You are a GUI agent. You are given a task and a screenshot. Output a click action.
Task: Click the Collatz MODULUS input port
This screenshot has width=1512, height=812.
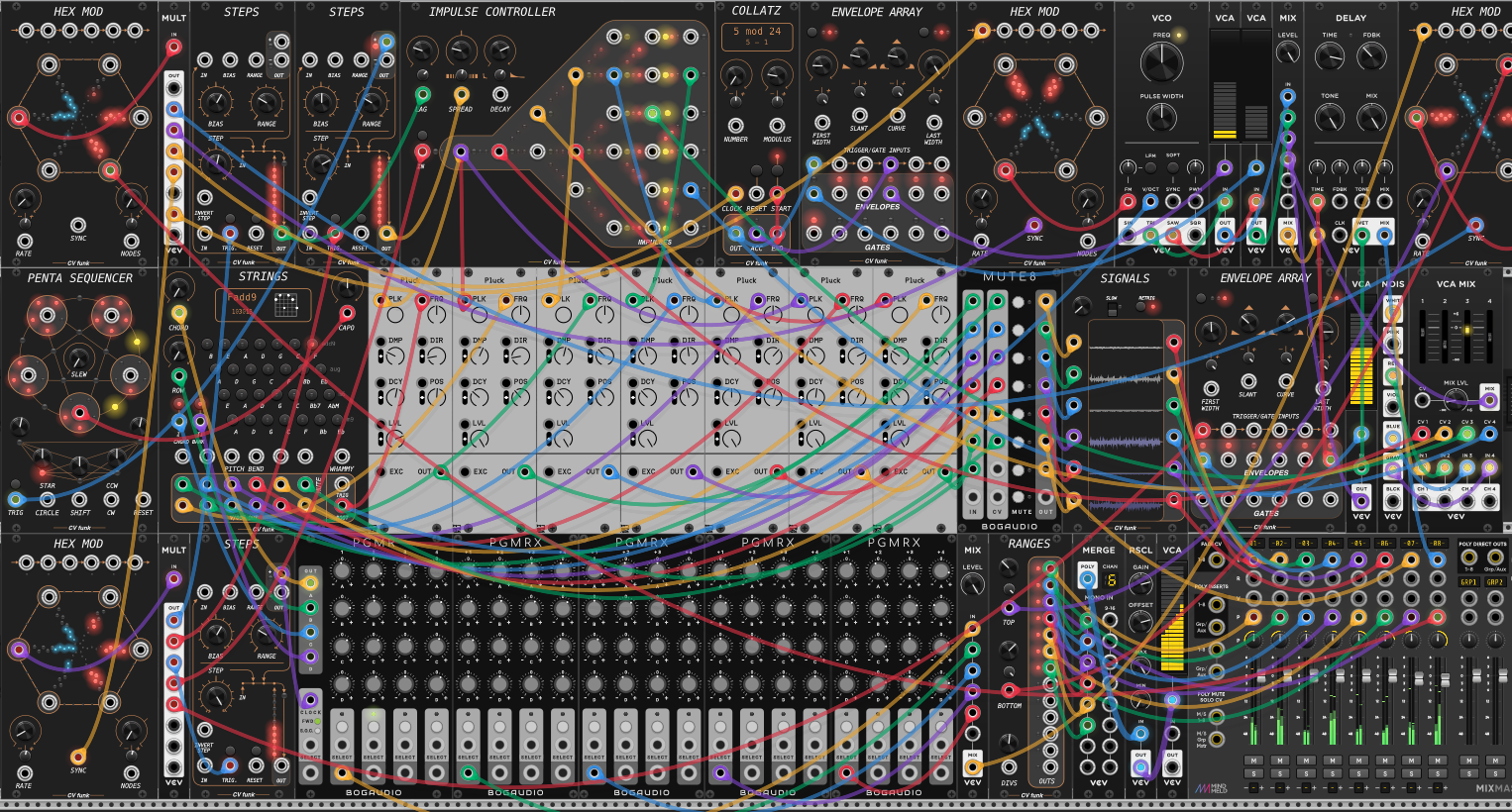[777, 126]
